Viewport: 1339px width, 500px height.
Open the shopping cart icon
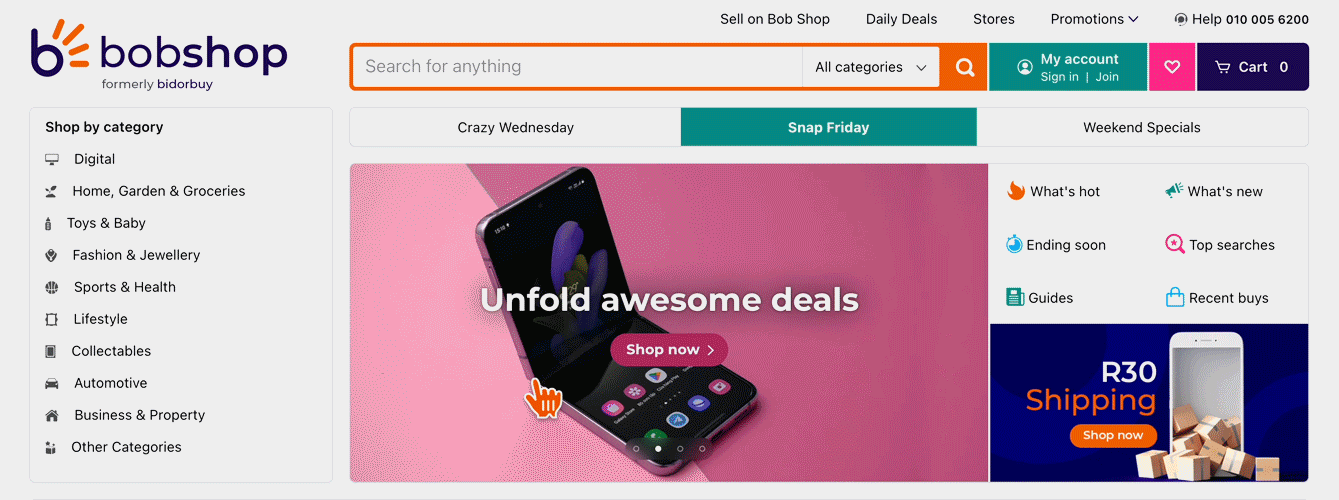click(1223, 67)
